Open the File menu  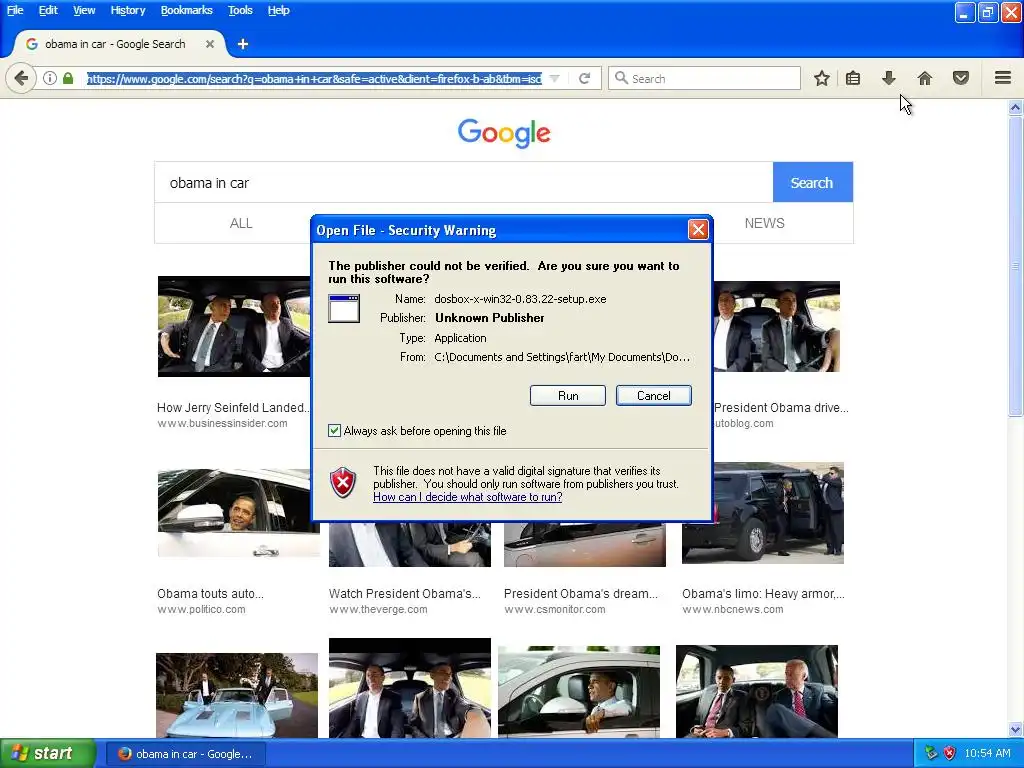pyautogui.click(x=15, y=10)
